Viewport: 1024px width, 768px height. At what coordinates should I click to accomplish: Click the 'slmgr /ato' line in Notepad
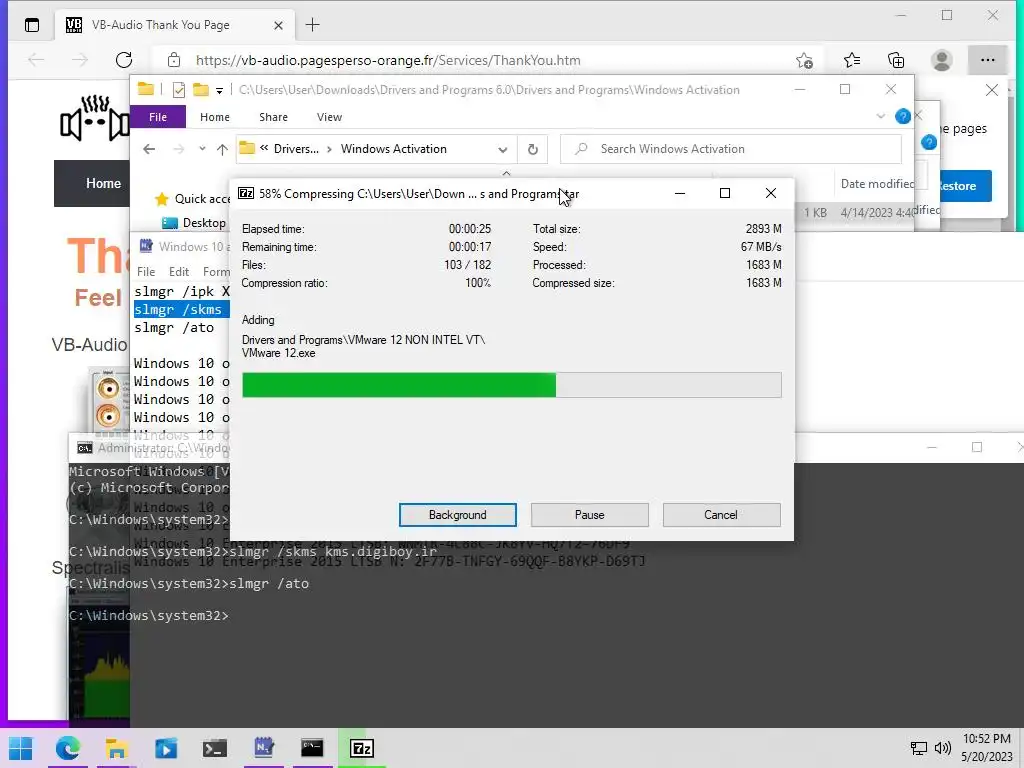[174, 328]
